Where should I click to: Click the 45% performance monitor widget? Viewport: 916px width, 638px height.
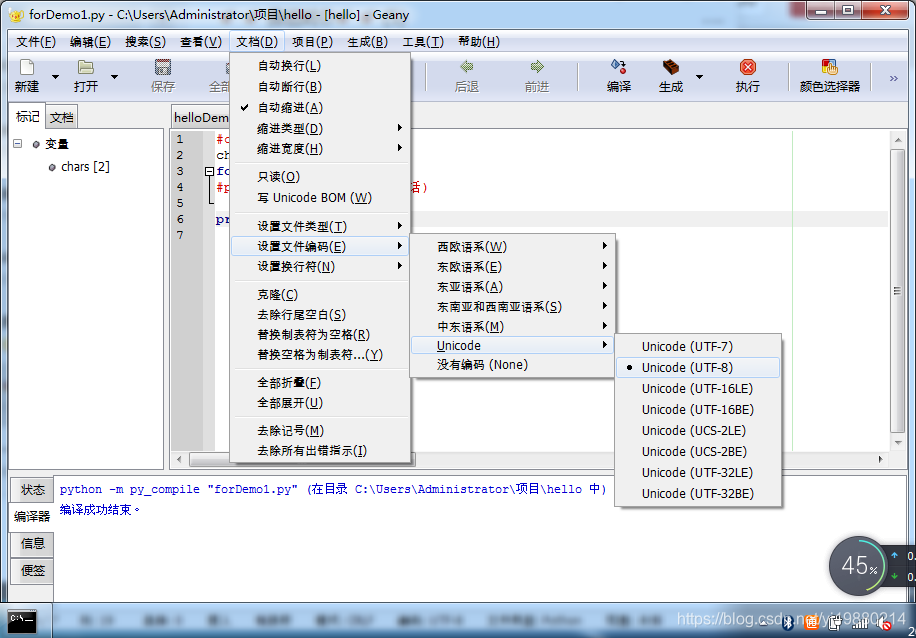[x=857, y=566]
